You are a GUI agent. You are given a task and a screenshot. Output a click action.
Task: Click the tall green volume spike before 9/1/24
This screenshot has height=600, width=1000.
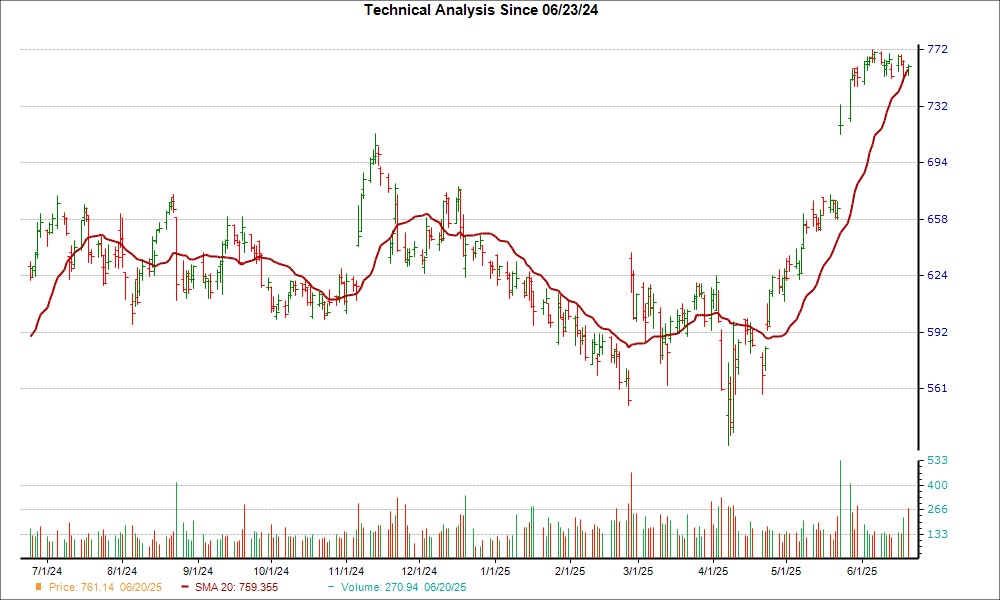click(177, 520)
